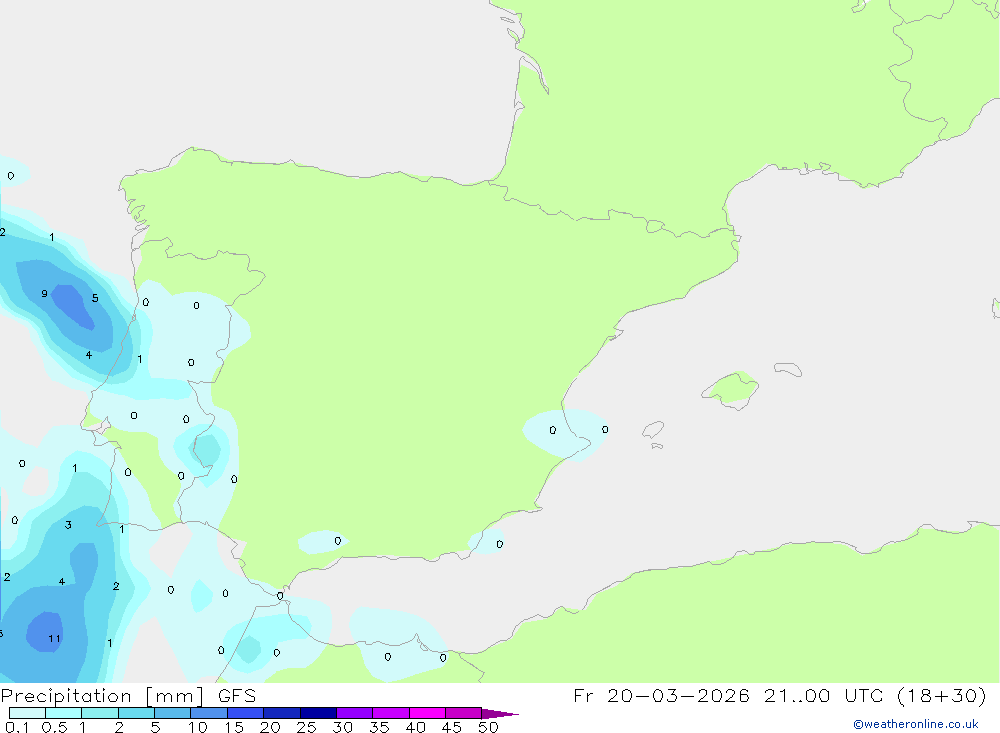Click the 0.5–1 mm legend color swatch

point(63,713)
